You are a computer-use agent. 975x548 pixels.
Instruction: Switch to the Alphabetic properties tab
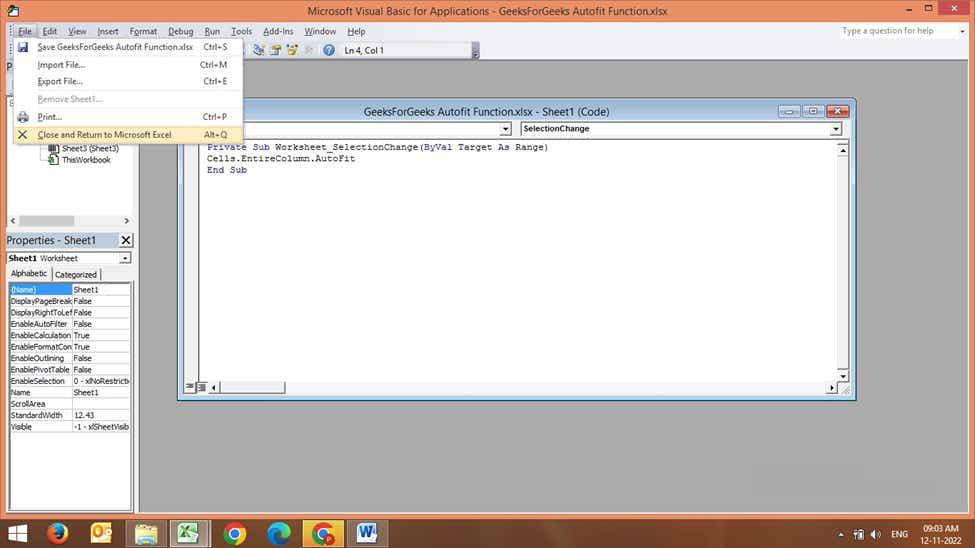[29, 274]
